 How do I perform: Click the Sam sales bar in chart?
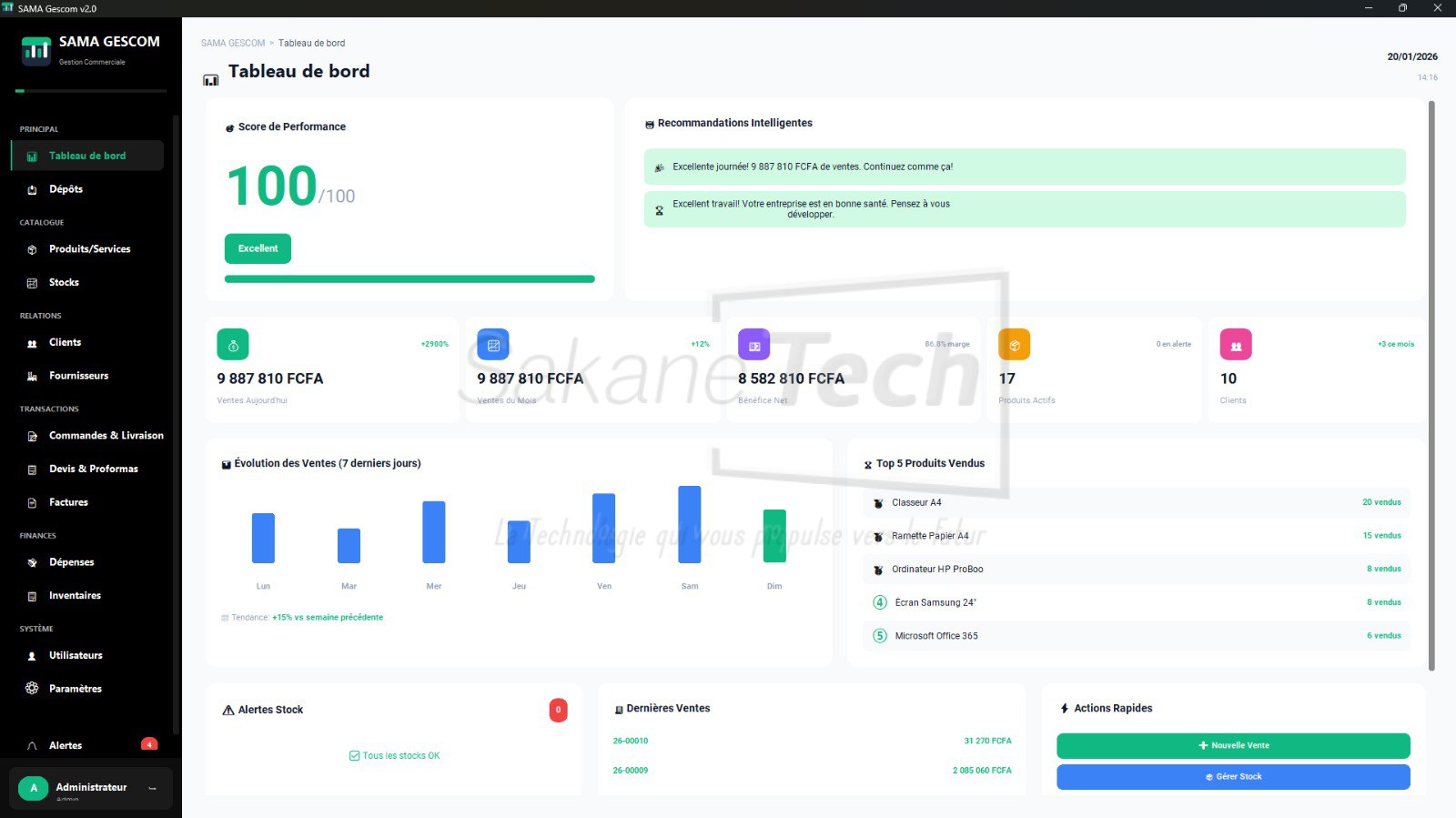[x=690, y=525]
